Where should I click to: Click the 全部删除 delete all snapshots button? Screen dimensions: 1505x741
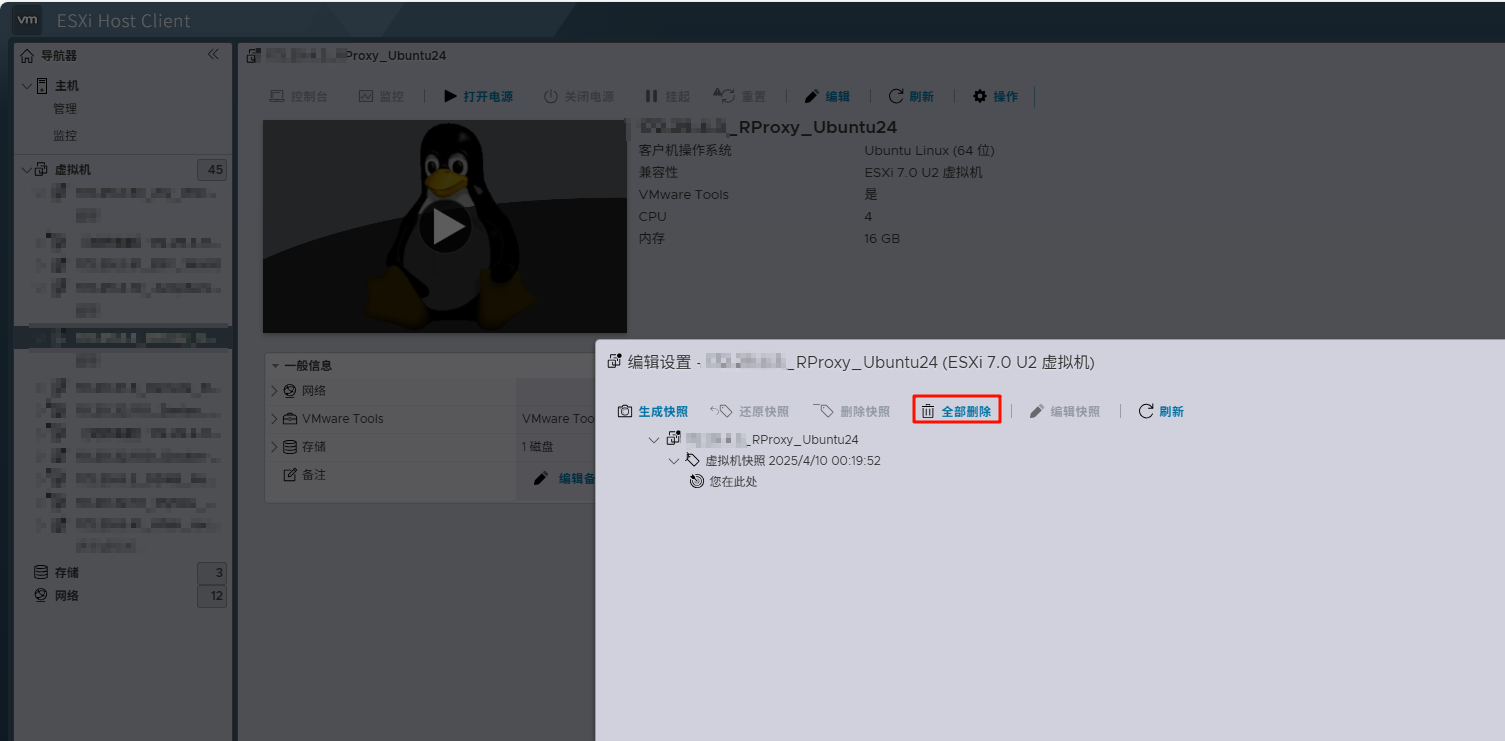tap(956, 411)
